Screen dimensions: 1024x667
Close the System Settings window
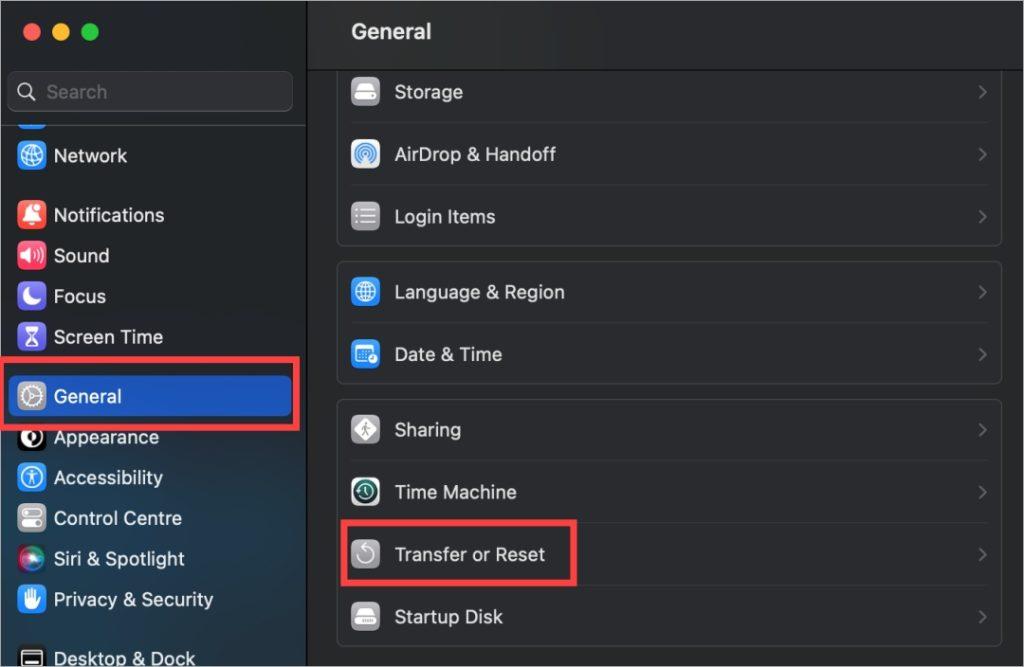click(x=31, y=31)
